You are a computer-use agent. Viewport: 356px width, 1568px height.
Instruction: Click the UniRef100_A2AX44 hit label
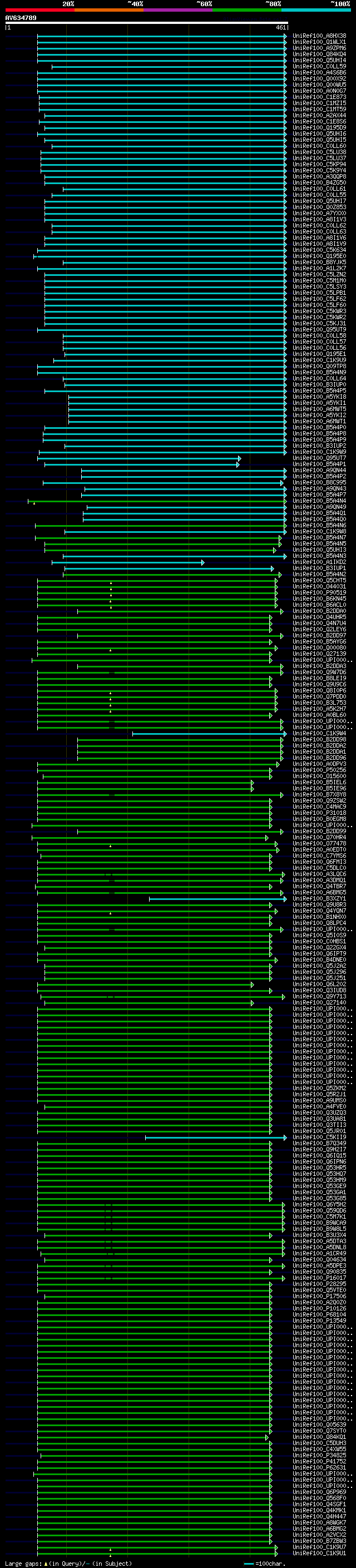click(319, 116)
